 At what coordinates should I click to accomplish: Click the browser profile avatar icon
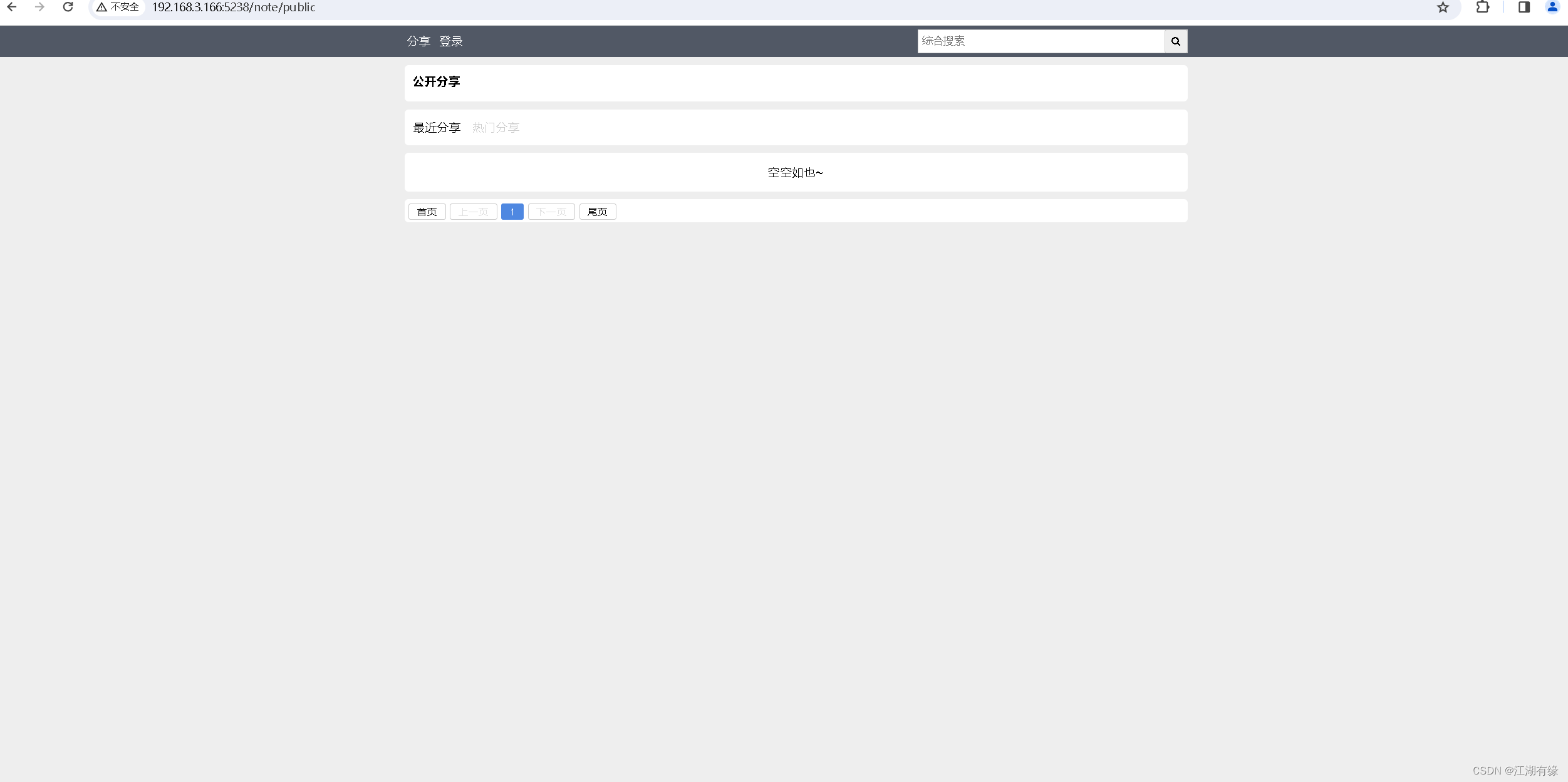click(x=1552, y=8)
